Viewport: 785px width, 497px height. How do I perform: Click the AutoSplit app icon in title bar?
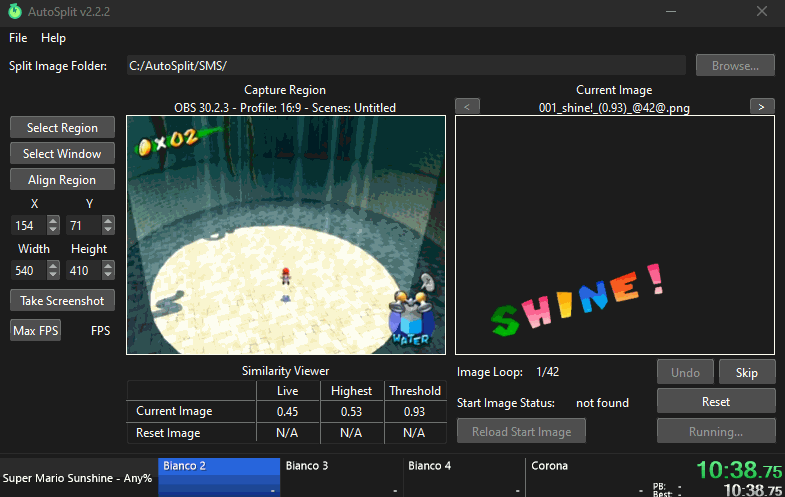[15, 11]
